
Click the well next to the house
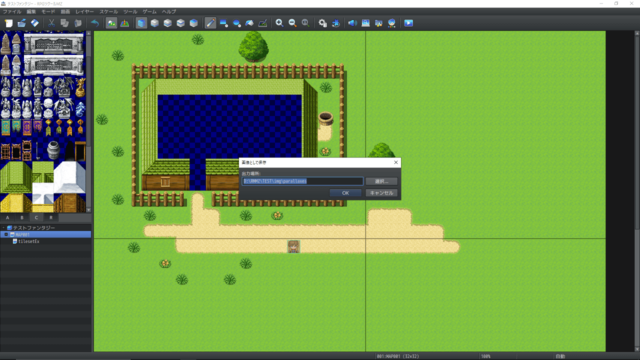click(326, 118)
